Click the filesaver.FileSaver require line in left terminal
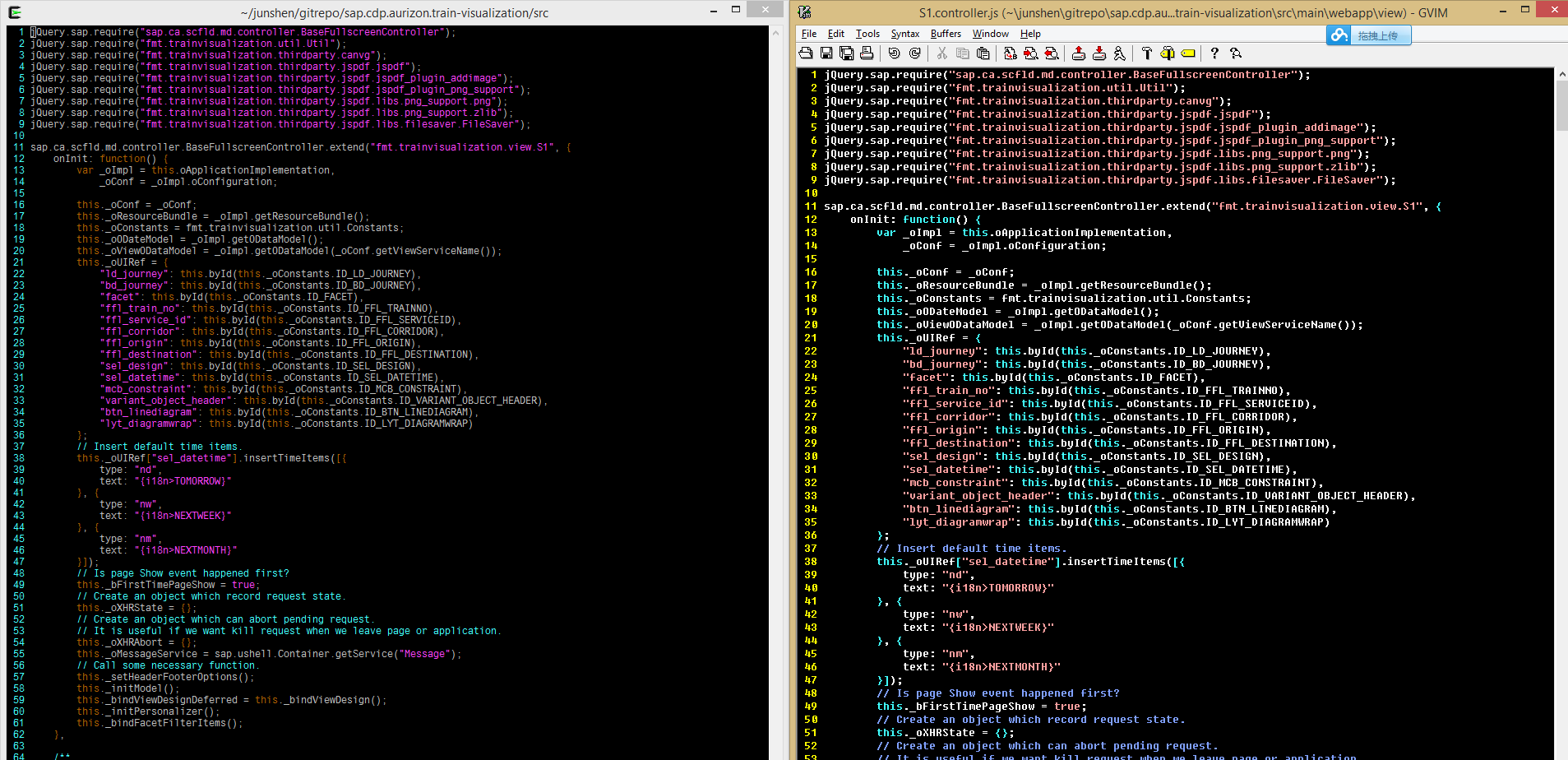This screenshot has width=1568, height=760. click(x=280, y=124)
